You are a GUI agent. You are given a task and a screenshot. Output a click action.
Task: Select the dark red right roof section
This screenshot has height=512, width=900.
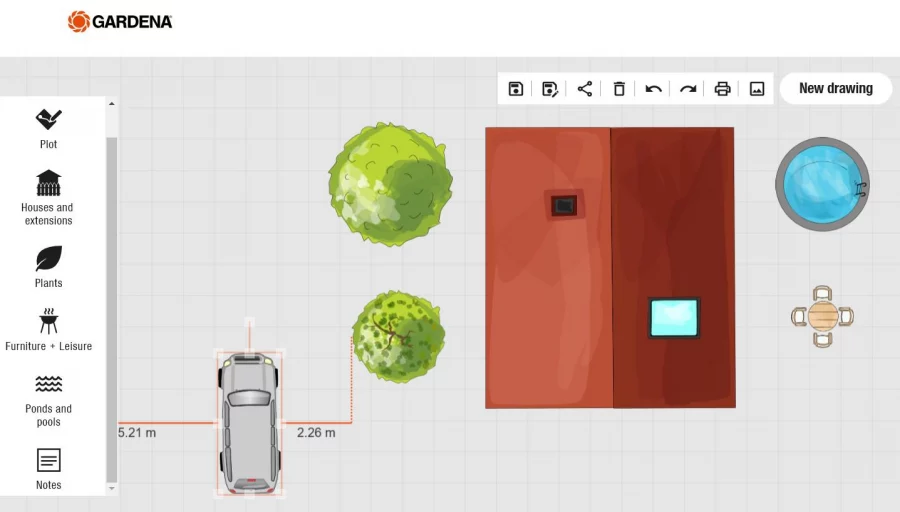(673, 267)
